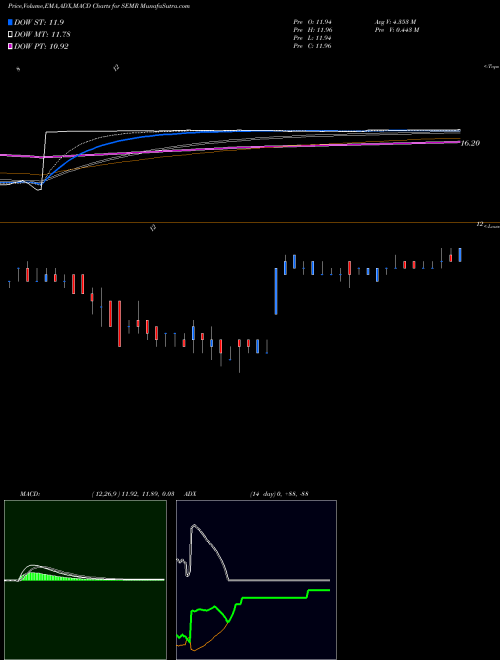Click the 'DOW PT: 10.92' label
The height and width of the screenshot is (660, 500).
tap(41, 46)
